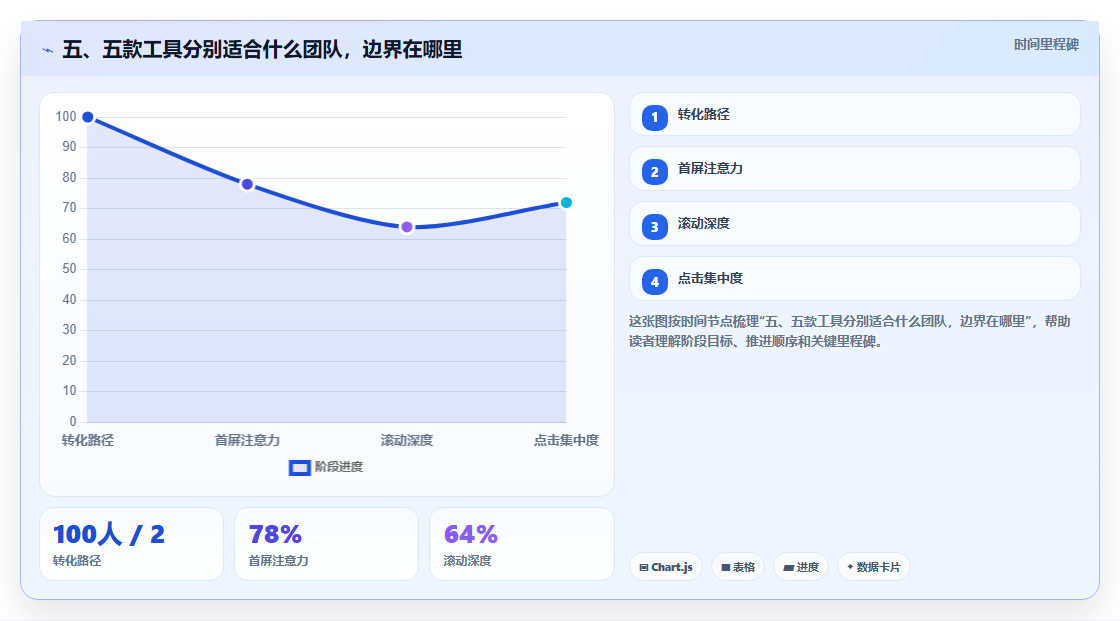Click the x-axis label 转化路径
Screen dimensions: 1120x621
click(x=88, y=440)
